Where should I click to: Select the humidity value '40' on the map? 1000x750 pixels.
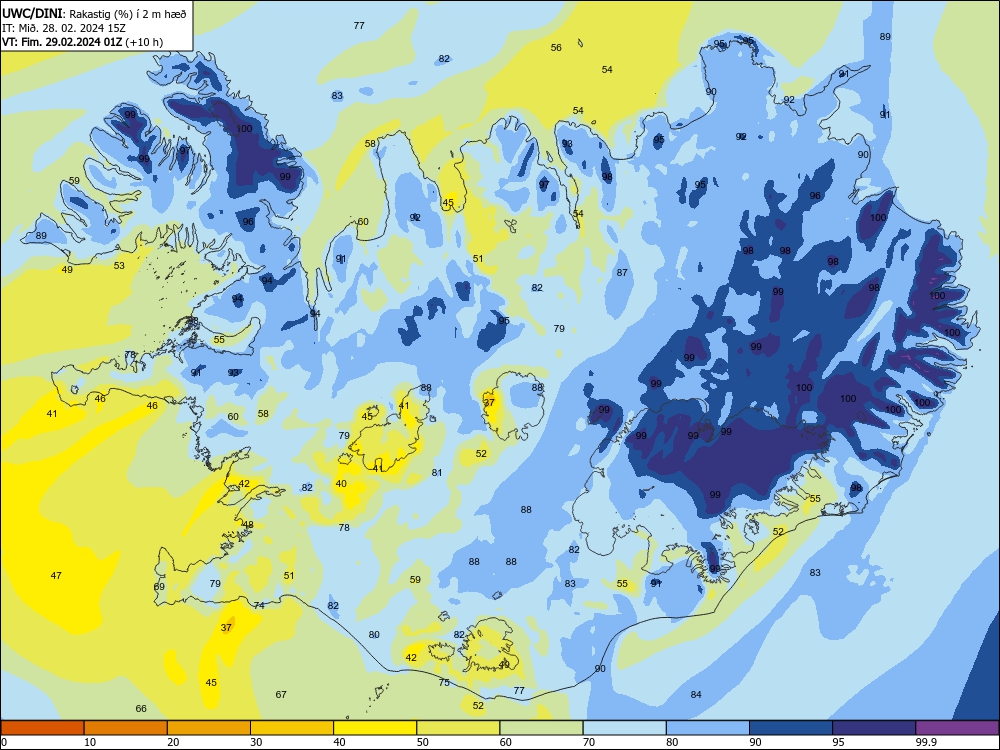[341, 483]
